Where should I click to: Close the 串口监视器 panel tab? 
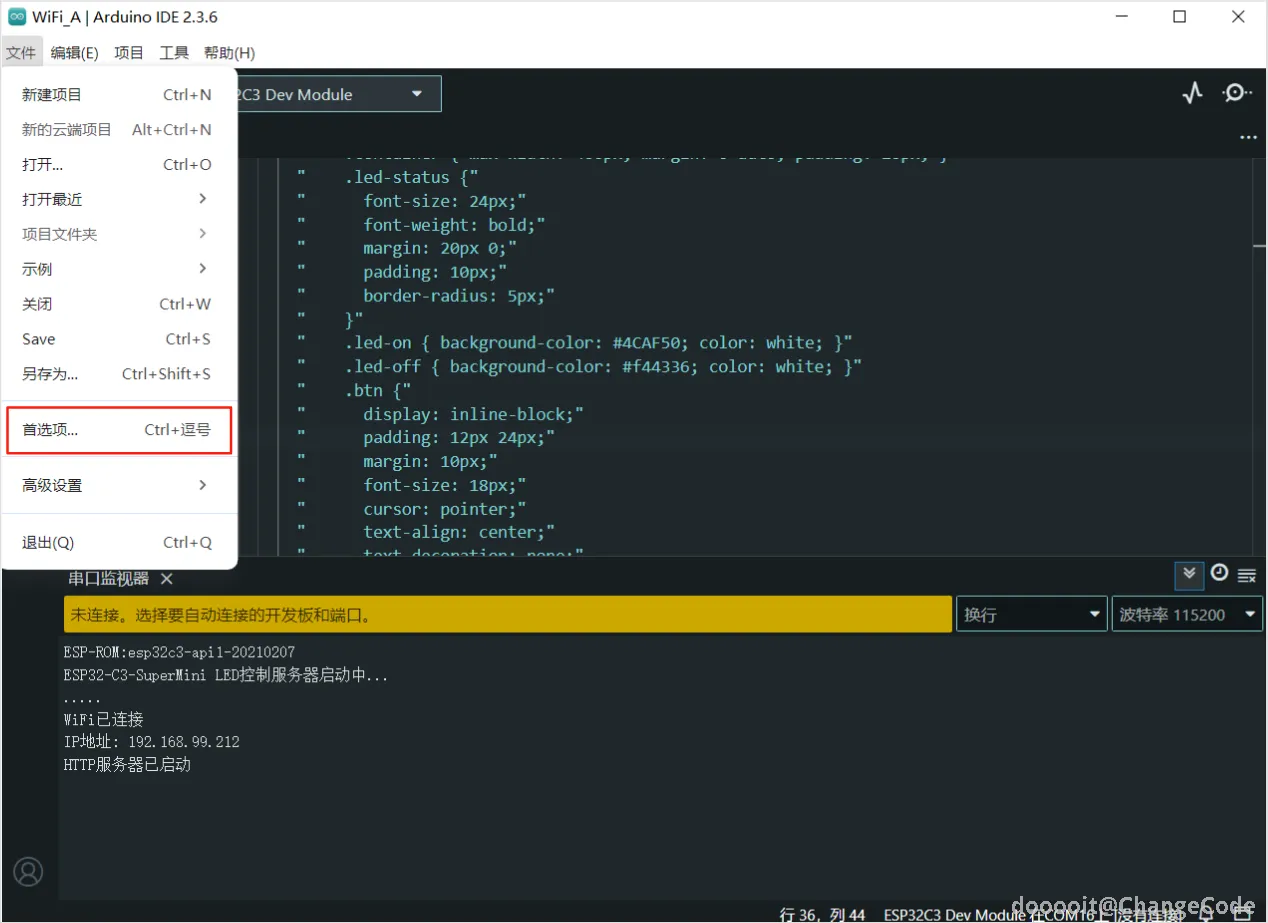[x=167, y=579]
